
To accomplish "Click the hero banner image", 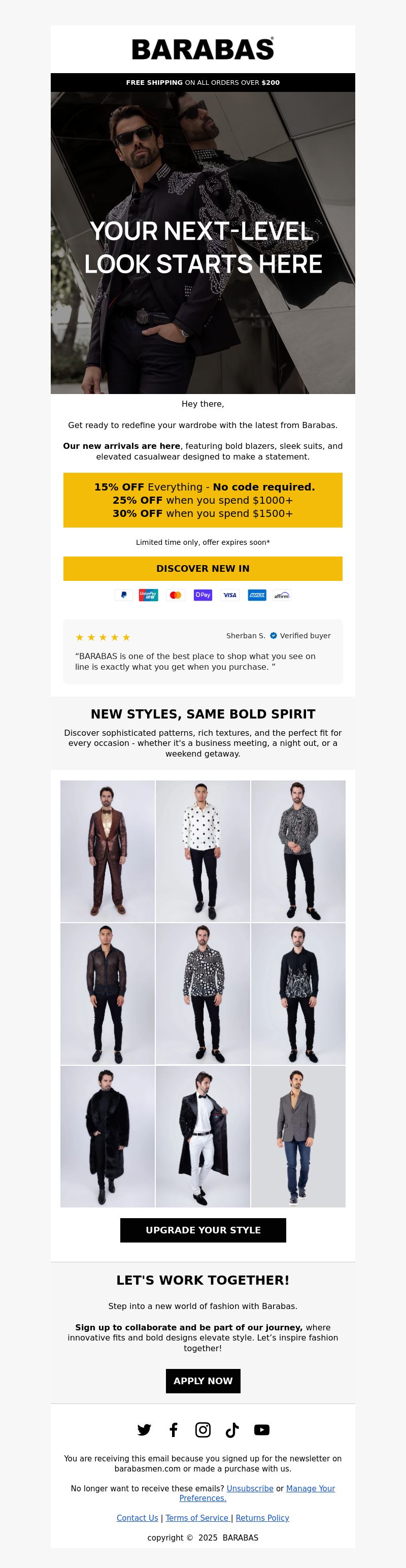I will tap(202, 243).
